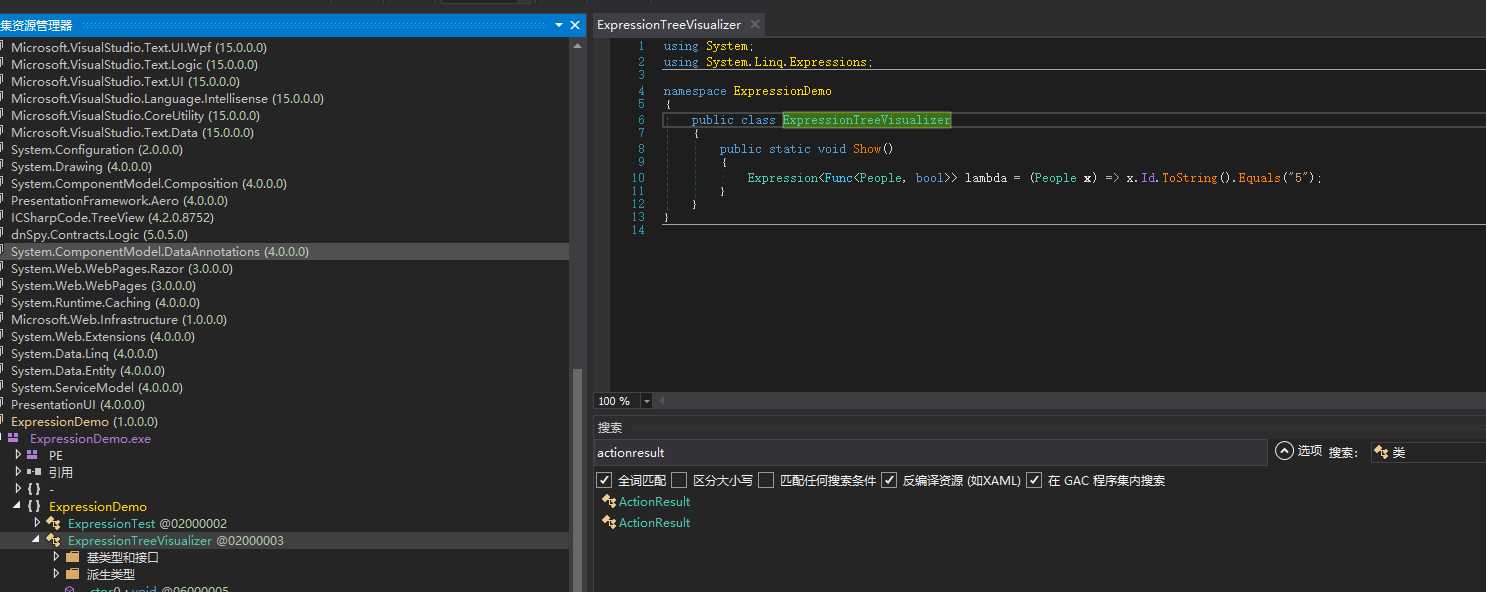1486x592 pixels.
Task: Click the 基类型和接口 folder icon
Action: click(72, 557)
